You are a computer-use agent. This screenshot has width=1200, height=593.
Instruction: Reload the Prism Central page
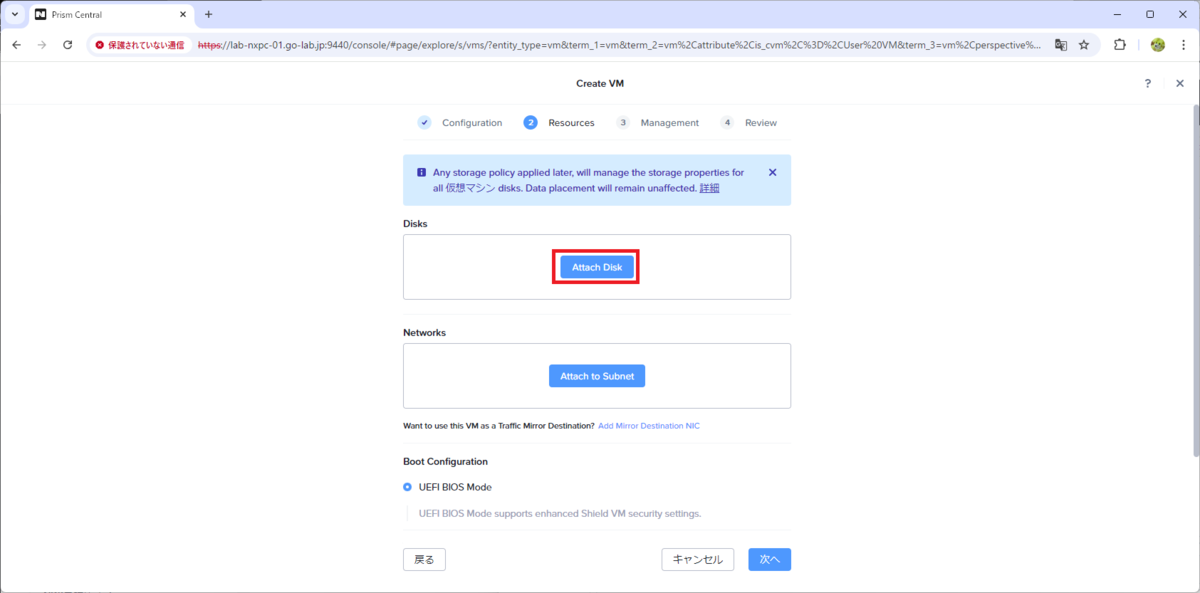point(68,45)
